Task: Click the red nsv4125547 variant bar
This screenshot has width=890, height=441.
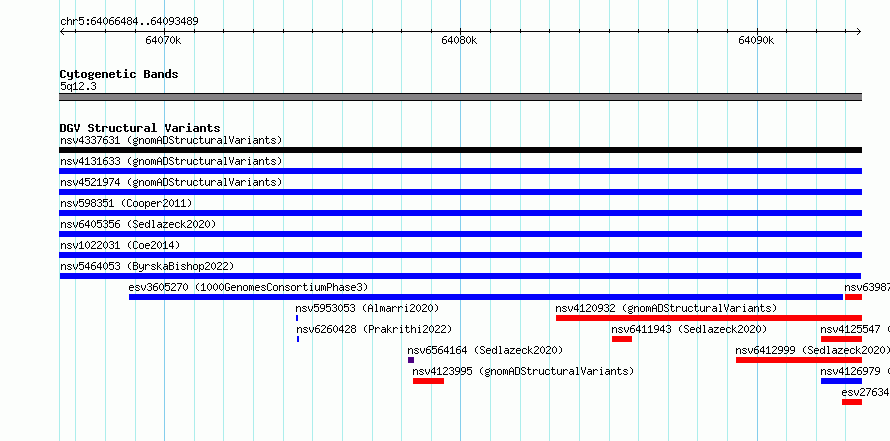Action: (x=841, y=339)
